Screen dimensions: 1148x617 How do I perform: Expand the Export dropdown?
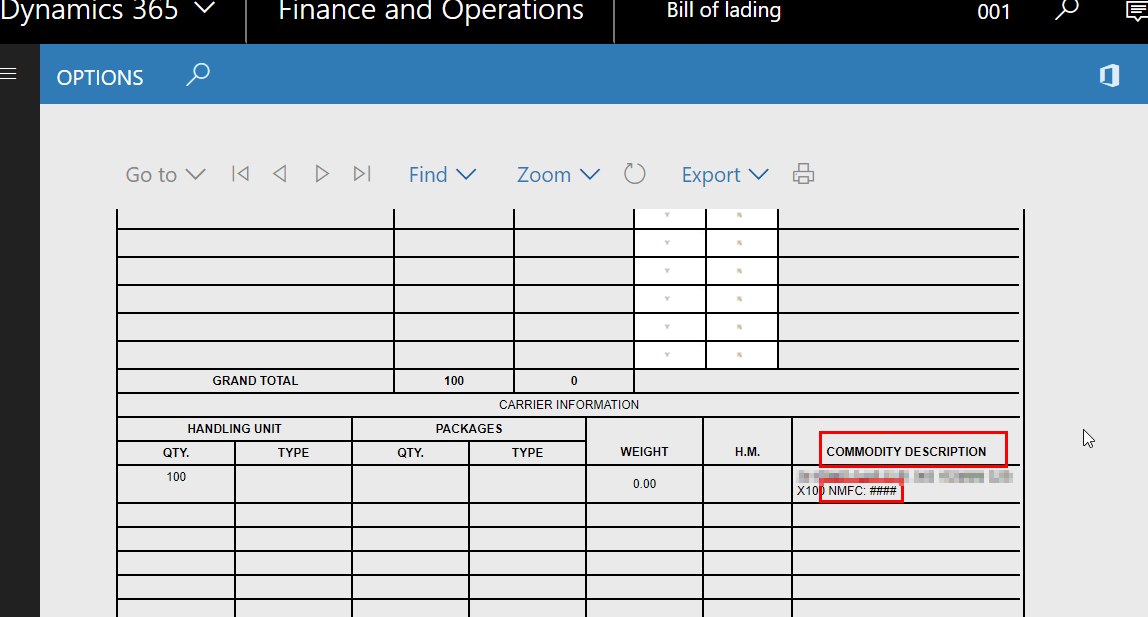pos(724,175)
